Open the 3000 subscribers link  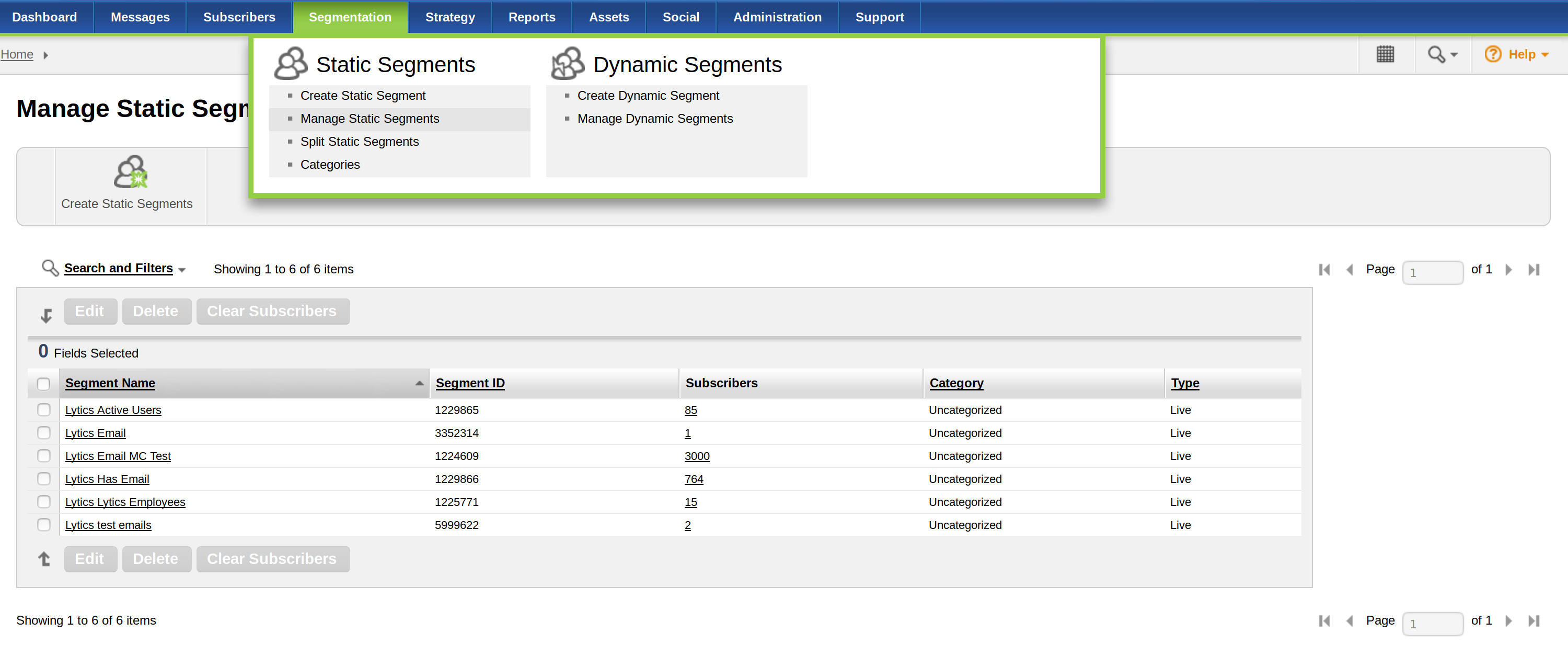point(697,456)
